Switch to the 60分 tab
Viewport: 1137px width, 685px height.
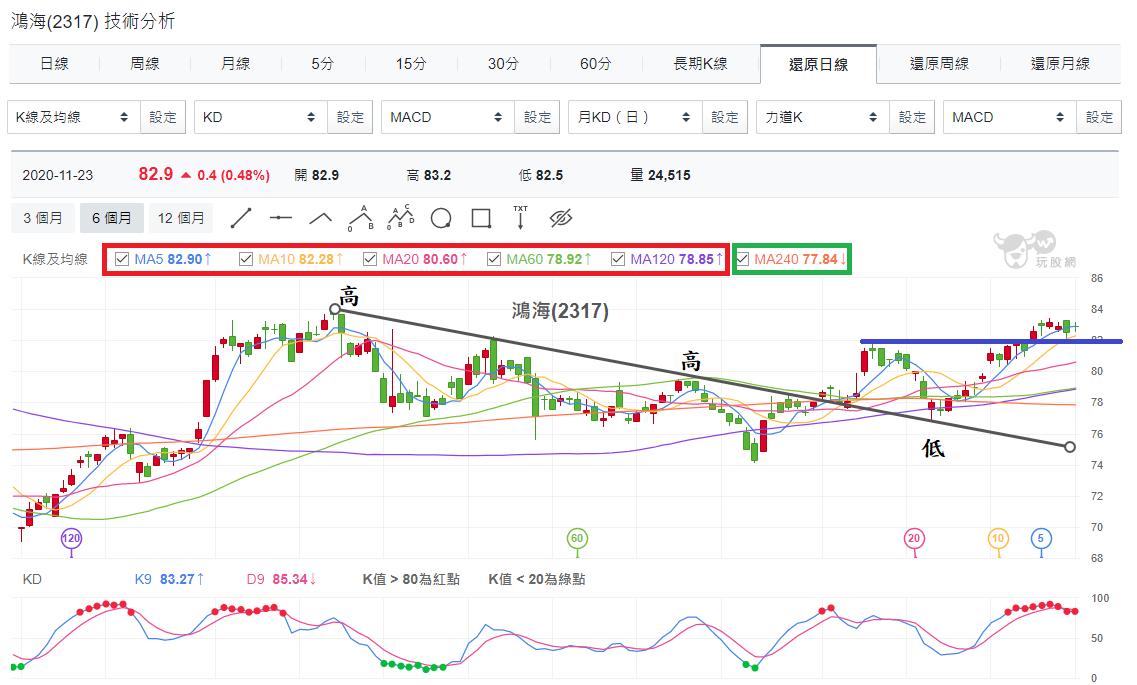pos(595,64)
